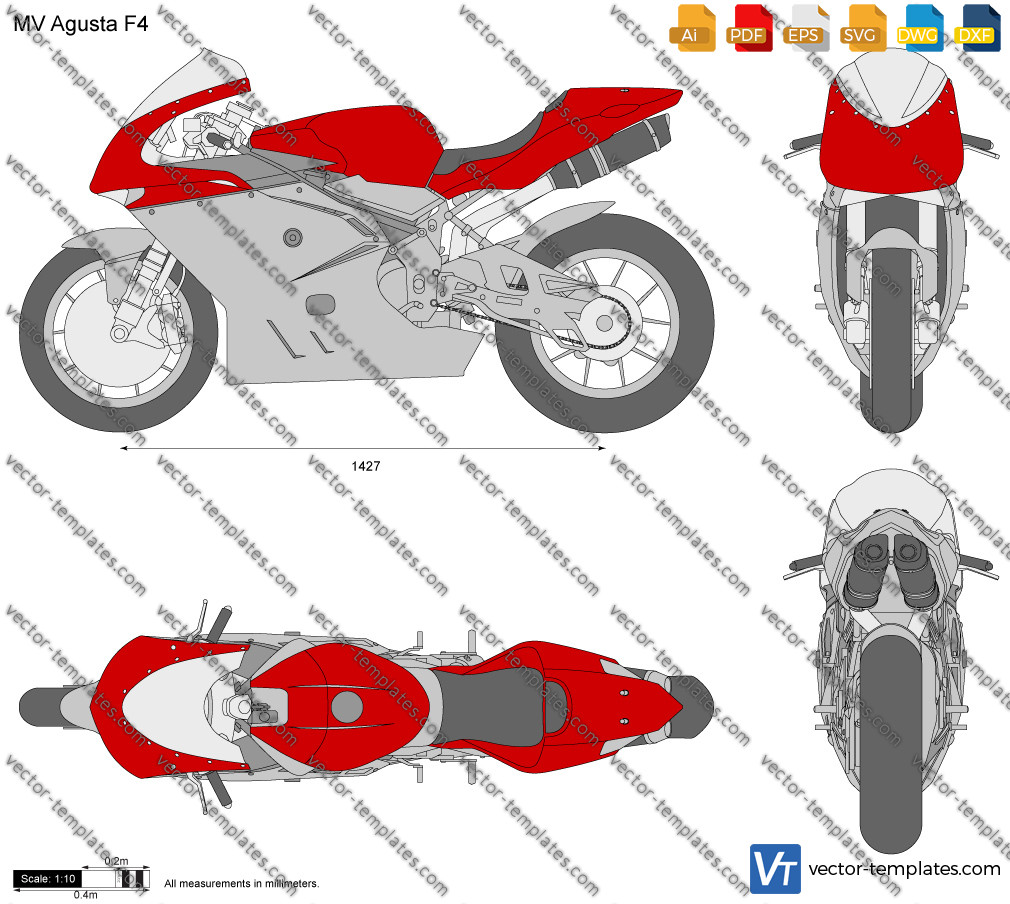
Task: Click the Ai file format icon
Action: coord(692,28)
